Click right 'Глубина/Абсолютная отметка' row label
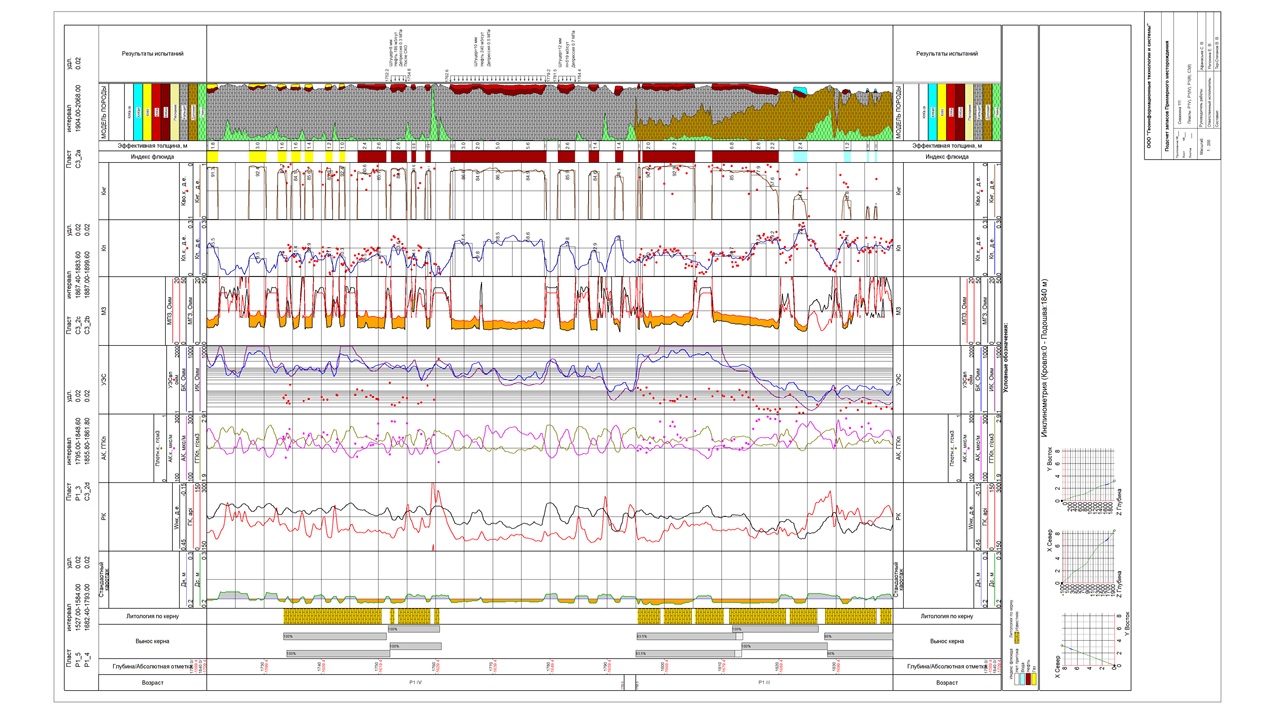This screenshot has height=720, width=1280. [x=946, y=666]
